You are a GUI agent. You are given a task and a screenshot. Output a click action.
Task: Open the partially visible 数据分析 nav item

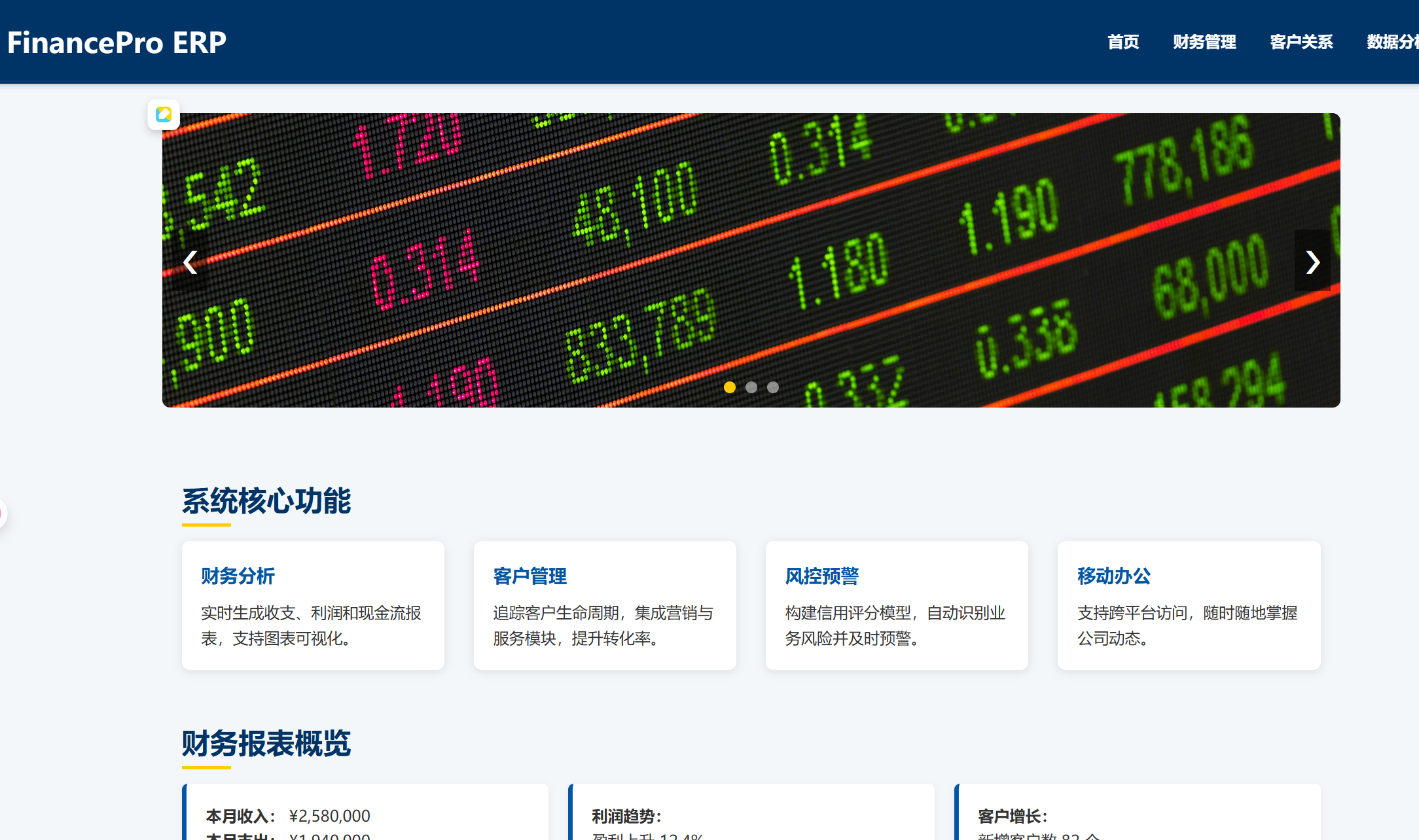click(1393, 43)
